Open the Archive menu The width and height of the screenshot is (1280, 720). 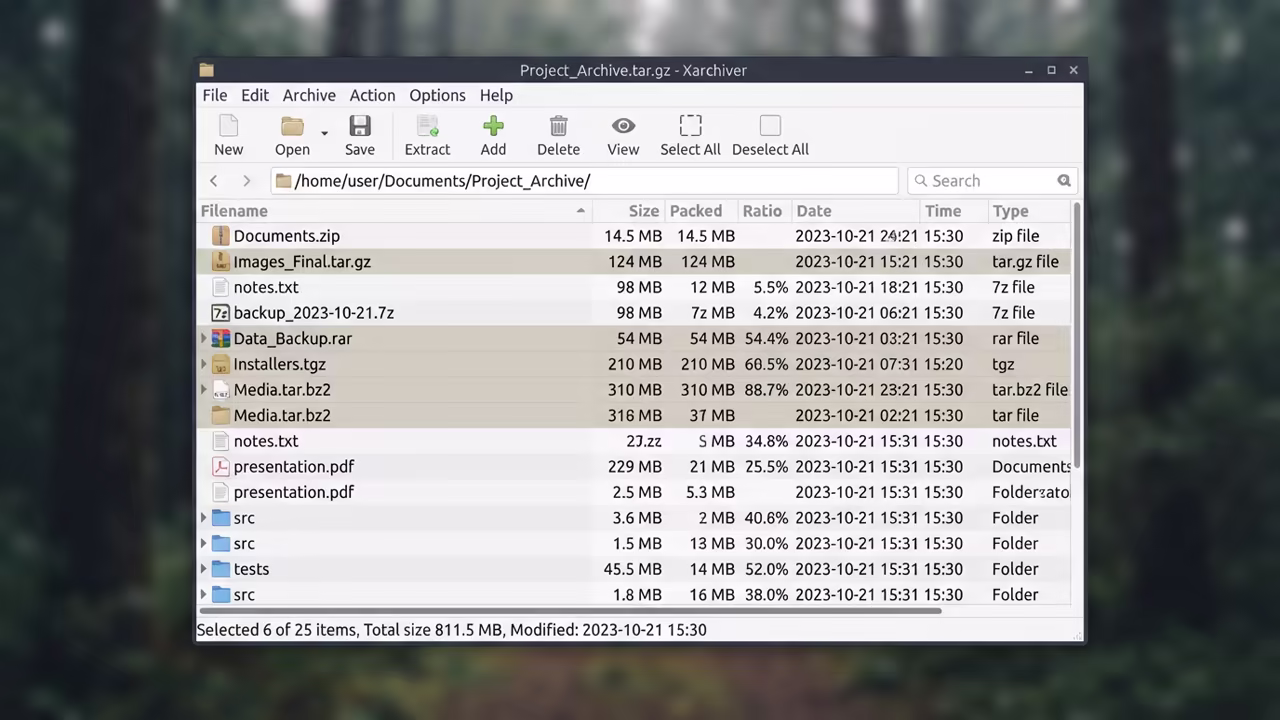(x=309, y=95)
